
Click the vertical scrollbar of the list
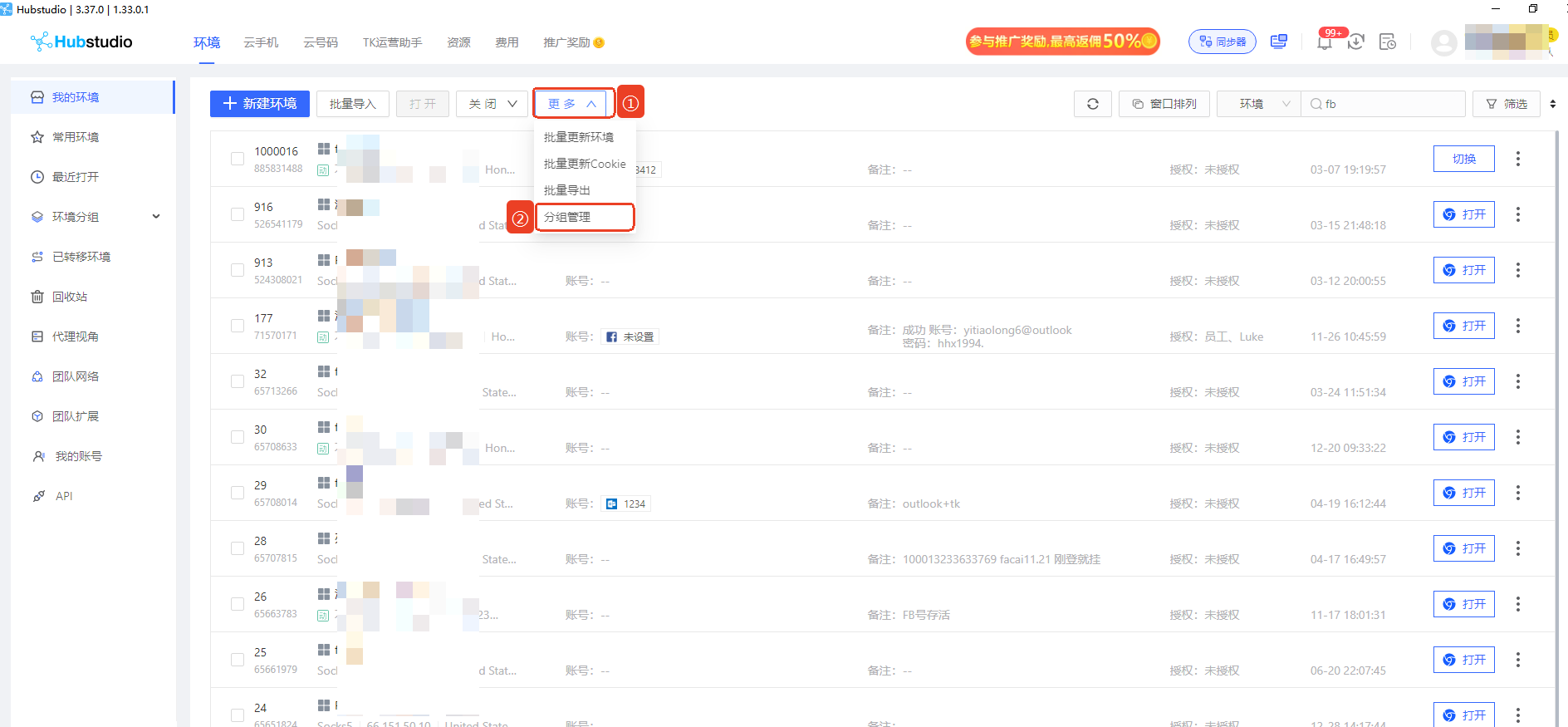(x=1556, y=415)
